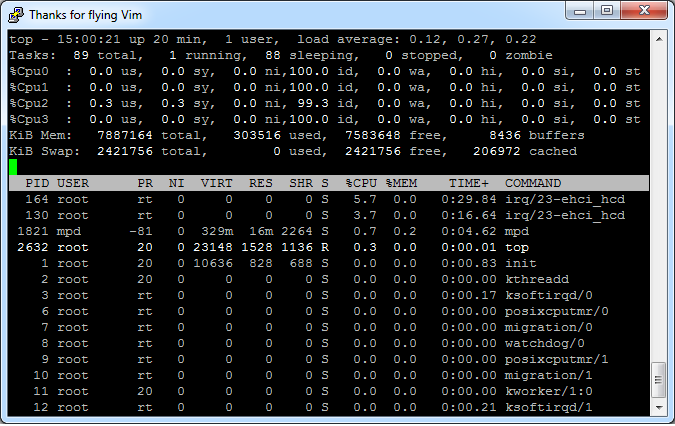The height and width of the screenshot is (426, 675).
Task: Click the scrollbar down arrow
Action: (x=659, y=407)
